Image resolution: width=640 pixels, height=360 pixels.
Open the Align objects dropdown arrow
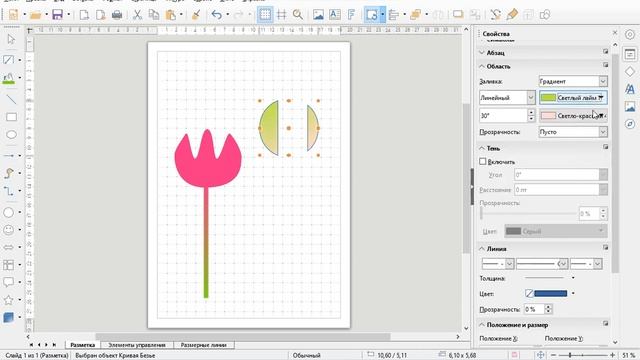point(404,15)
